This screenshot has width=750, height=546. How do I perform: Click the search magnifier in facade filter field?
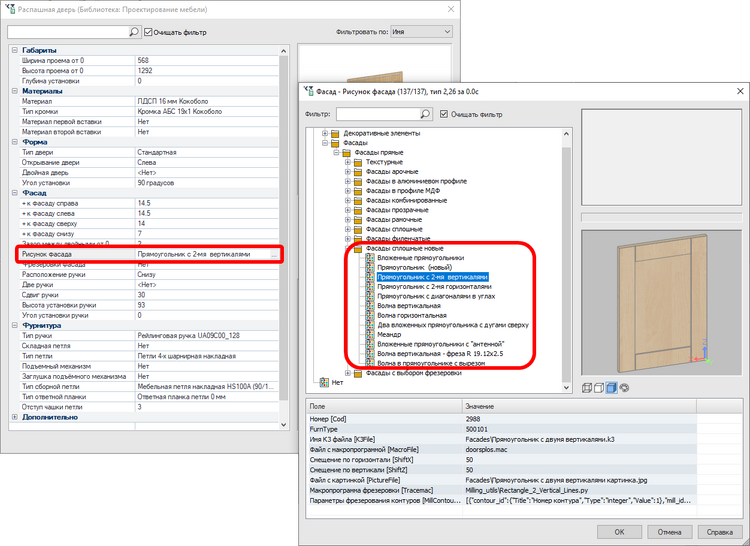coord(425,114)
